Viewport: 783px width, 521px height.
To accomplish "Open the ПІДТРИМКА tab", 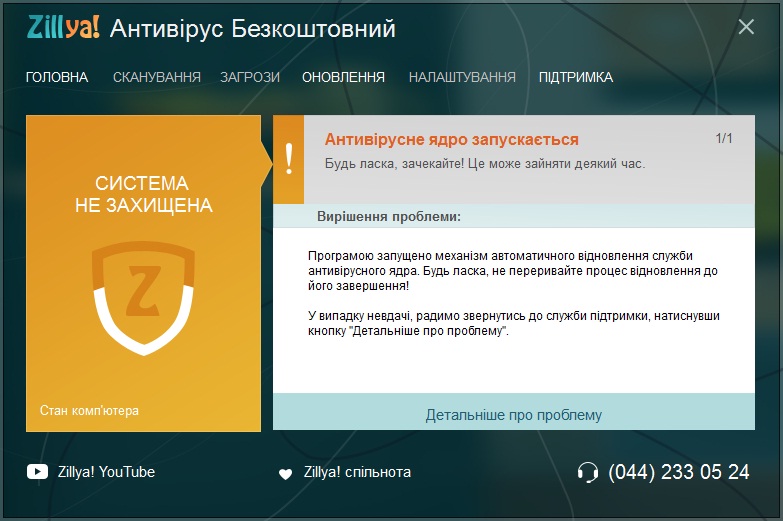I will (575, 77).
